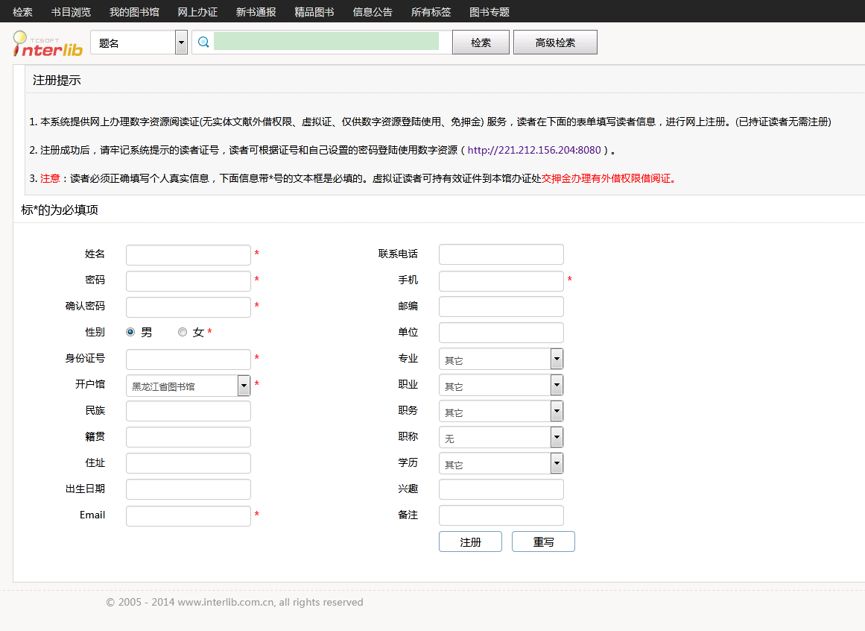865x631 pixels.
Task: Click the red 交押金办理有外借权限借阅证 text
Action: click(x=608, y=178)
